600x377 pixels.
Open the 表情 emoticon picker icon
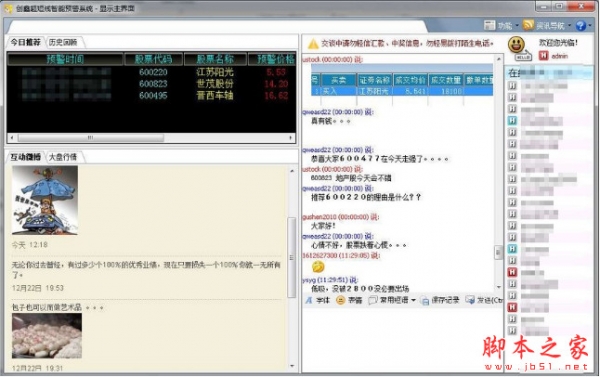pyautogui.click(x=340, y=300)
